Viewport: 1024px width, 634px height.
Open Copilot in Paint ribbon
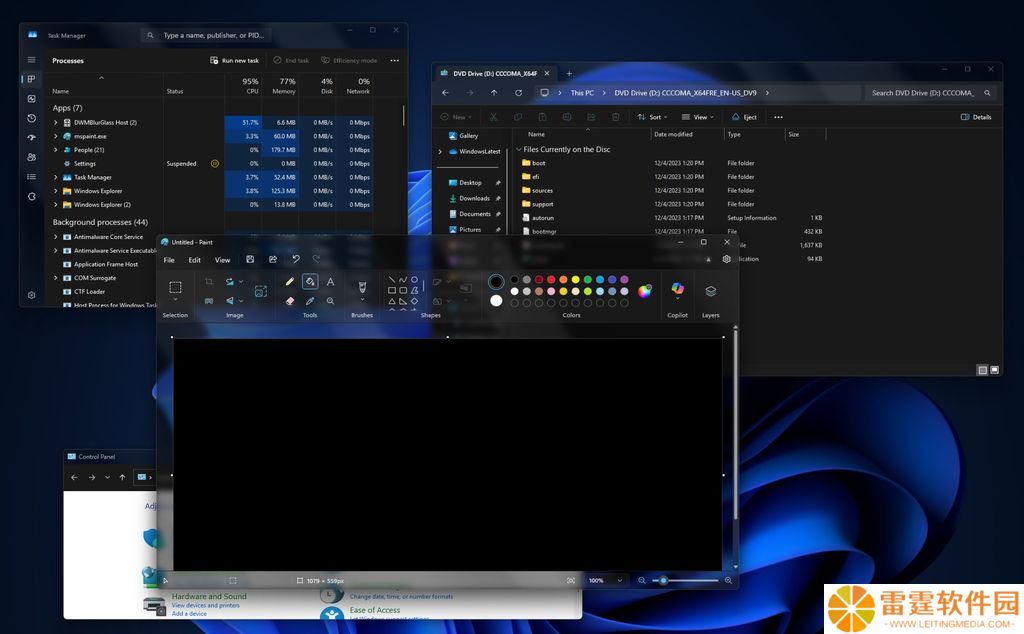(x=677, y=289)
